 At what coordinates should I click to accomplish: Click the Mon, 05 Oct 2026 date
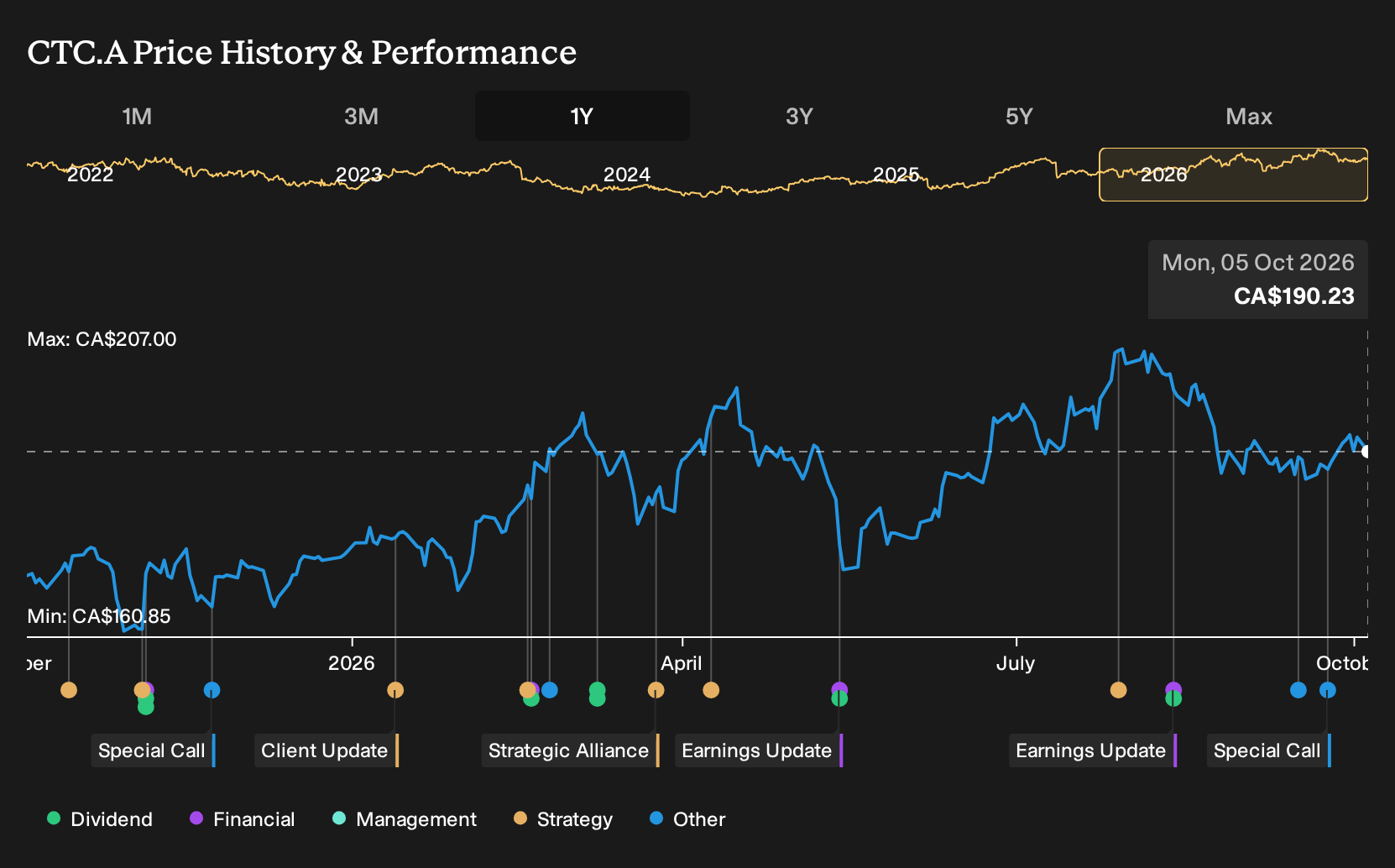pos(1258,263)
